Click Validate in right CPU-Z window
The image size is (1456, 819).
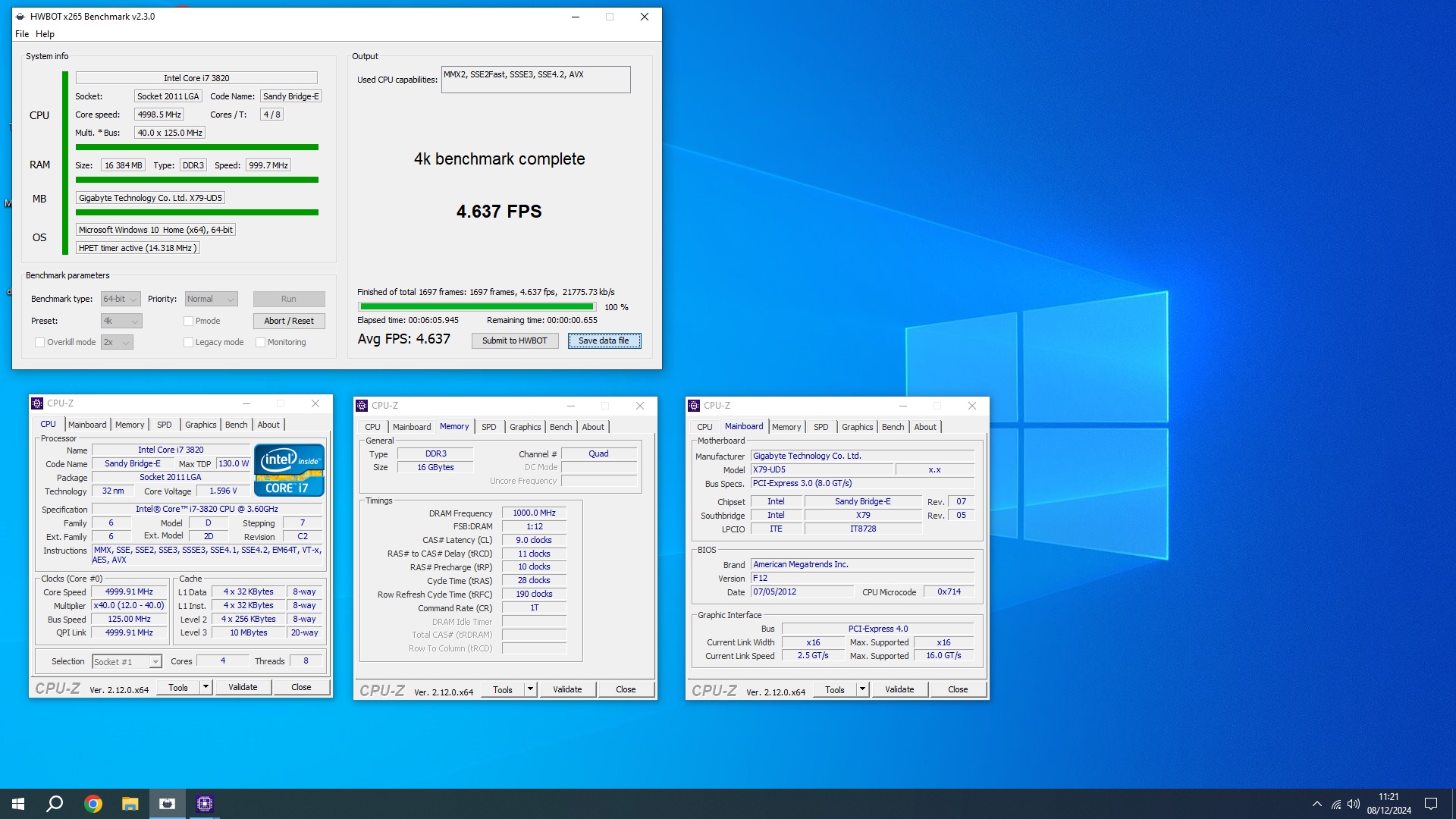[899, 689]
